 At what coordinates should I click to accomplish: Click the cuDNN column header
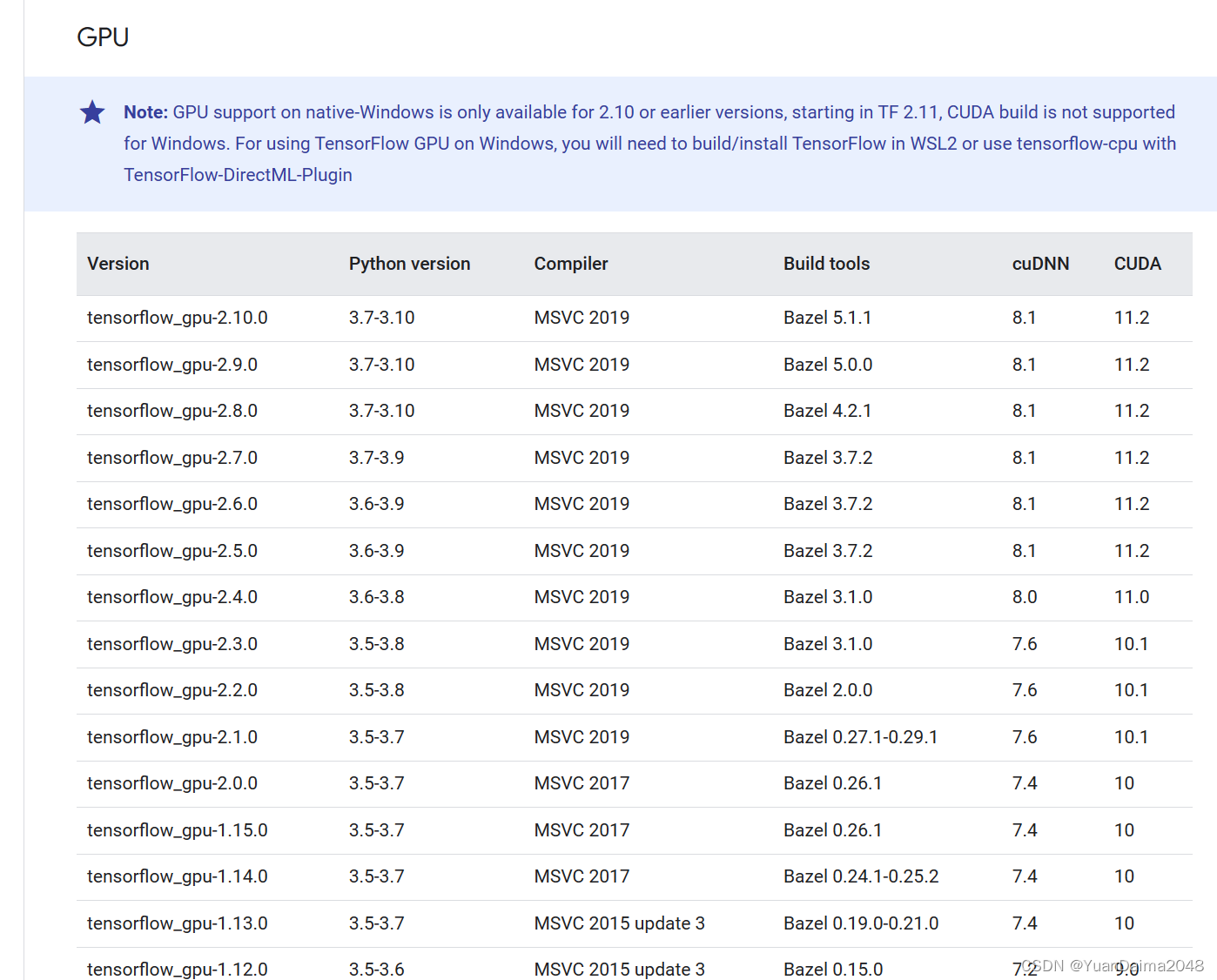tap(1040, 264)
